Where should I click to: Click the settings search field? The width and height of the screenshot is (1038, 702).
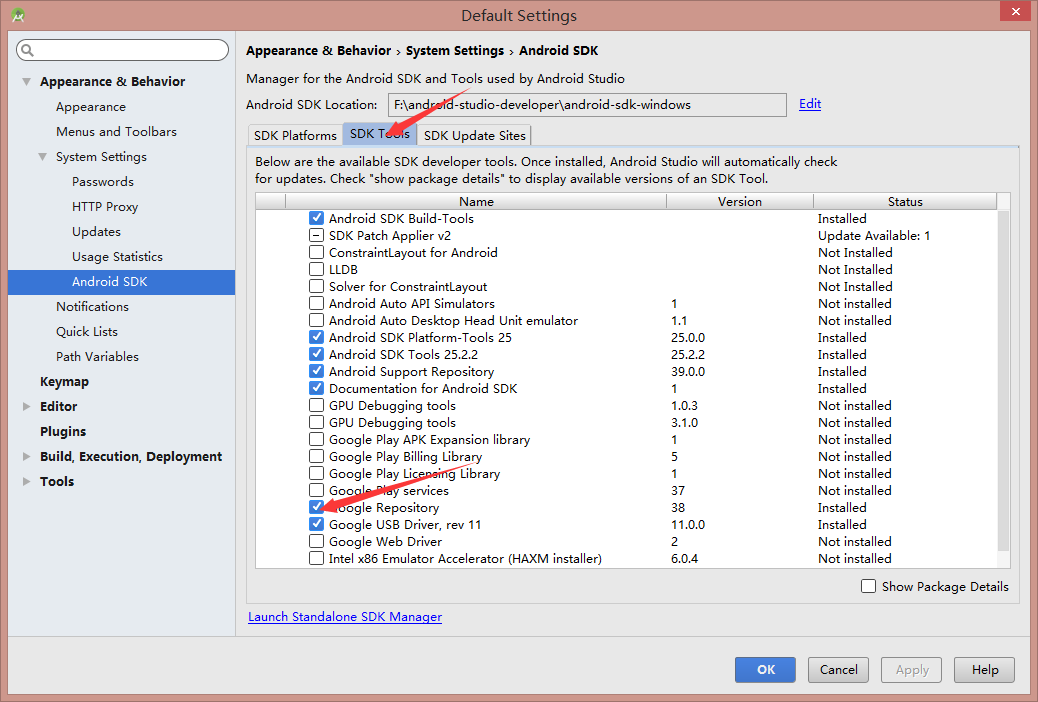[122, 50]
